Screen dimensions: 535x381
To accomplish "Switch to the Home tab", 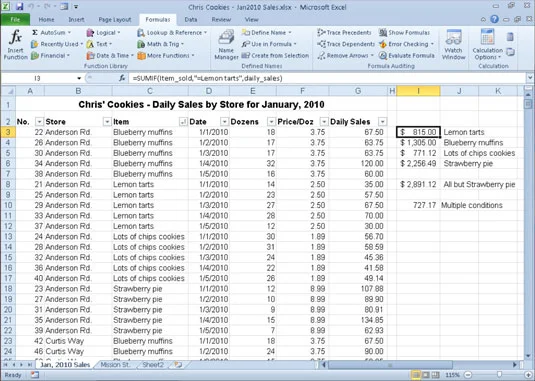I will 46,20.
